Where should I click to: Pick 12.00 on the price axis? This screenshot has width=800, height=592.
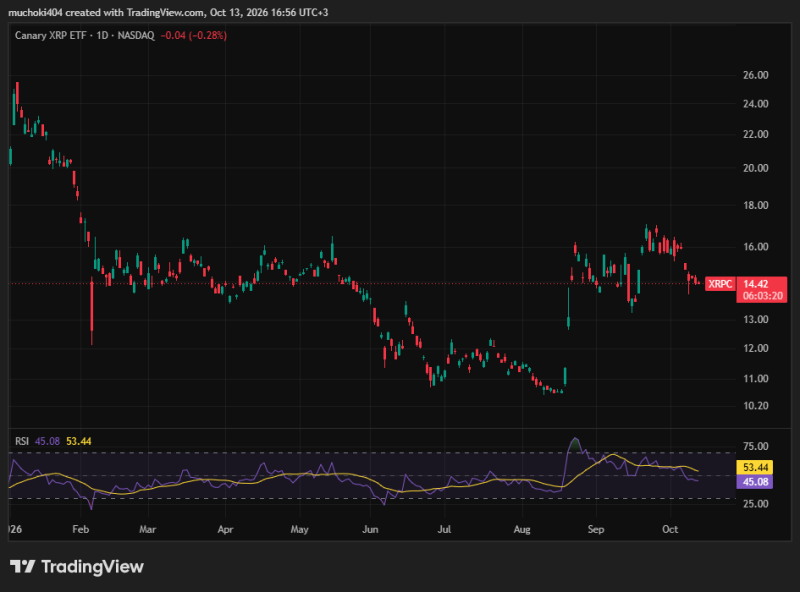coord(756,348)
